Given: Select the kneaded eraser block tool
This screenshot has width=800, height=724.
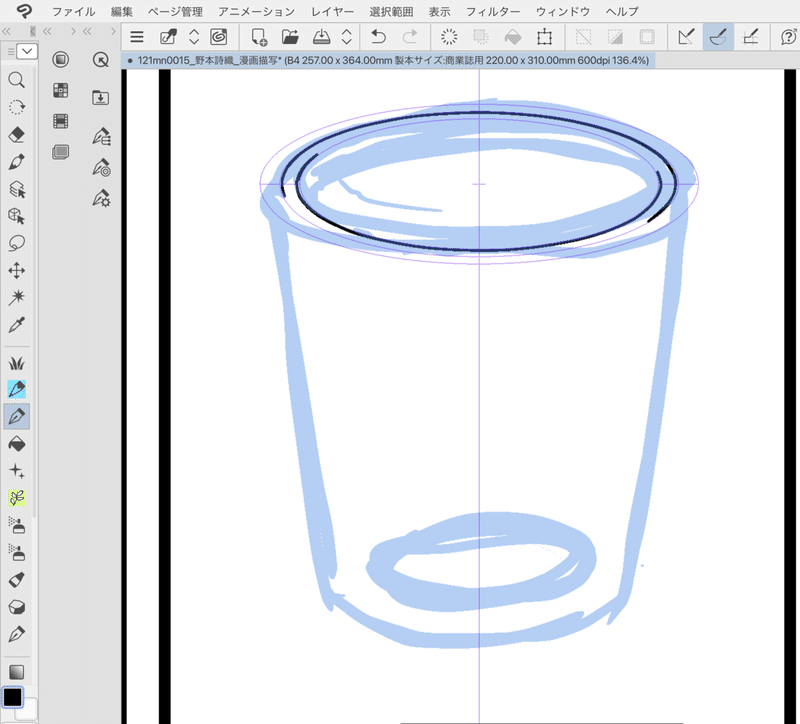Looking at the screenshot, I should [16, 607].
